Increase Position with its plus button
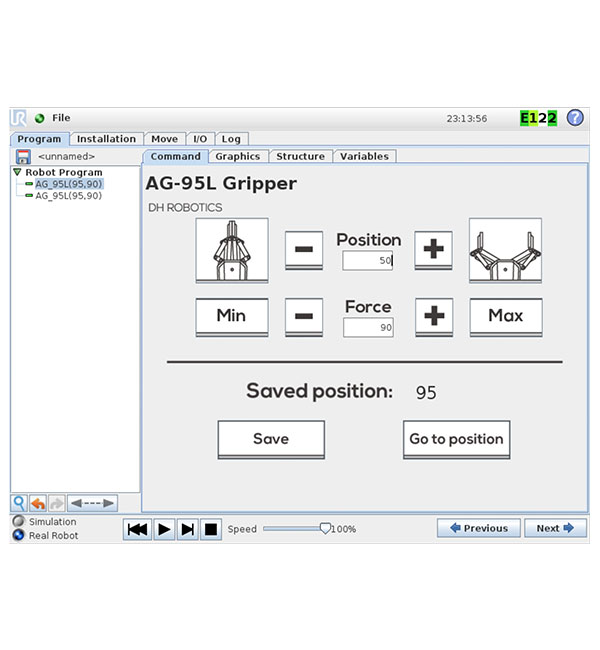Viewport: 600px width, 650px height. pos(433,250)
